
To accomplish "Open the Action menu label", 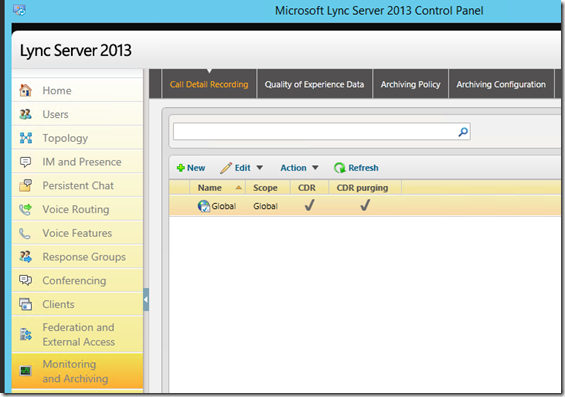I will click(x=293, y=168).
